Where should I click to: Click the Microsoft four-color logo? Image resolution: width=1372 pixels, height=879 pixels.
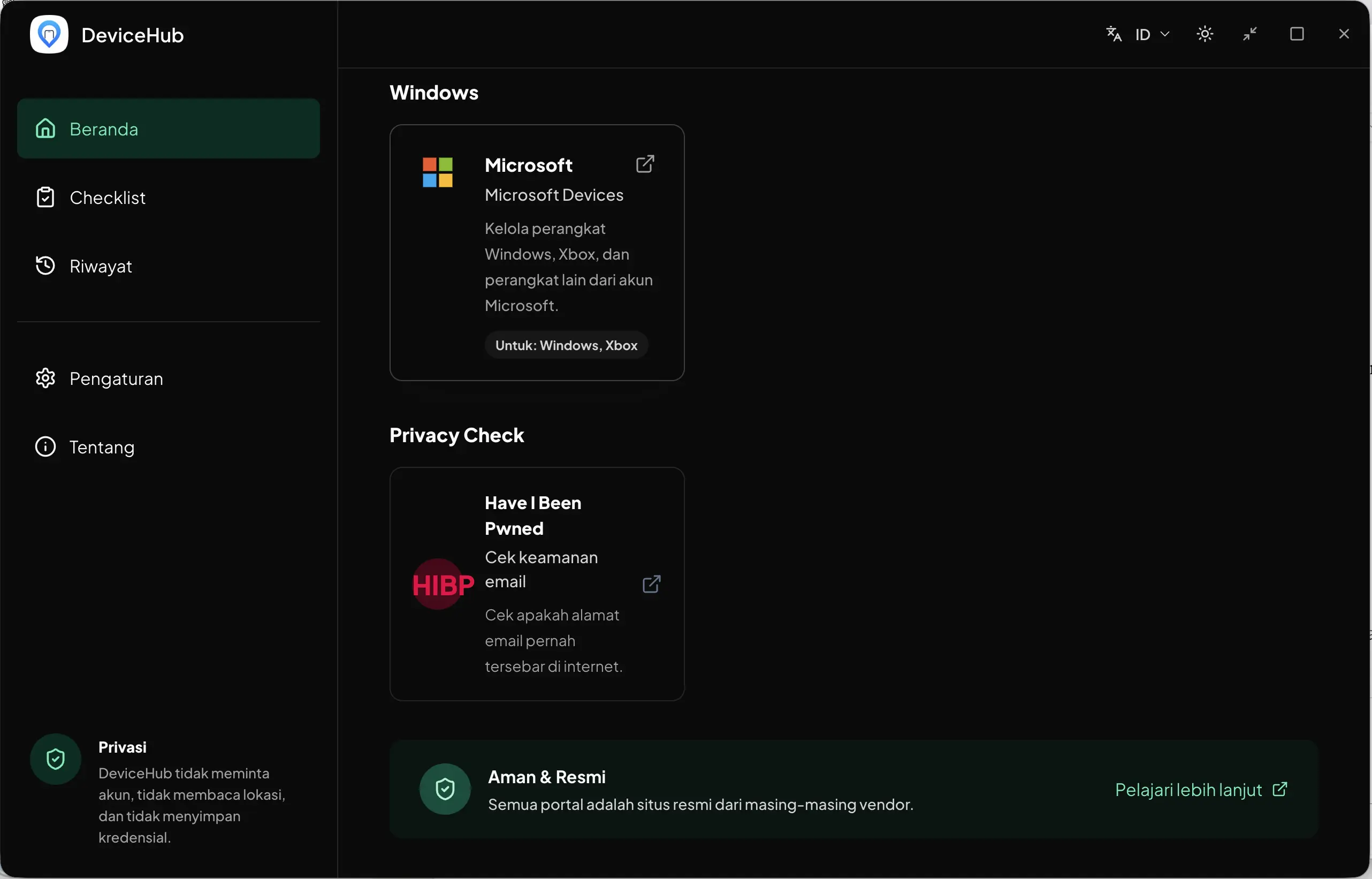[438, 172]
